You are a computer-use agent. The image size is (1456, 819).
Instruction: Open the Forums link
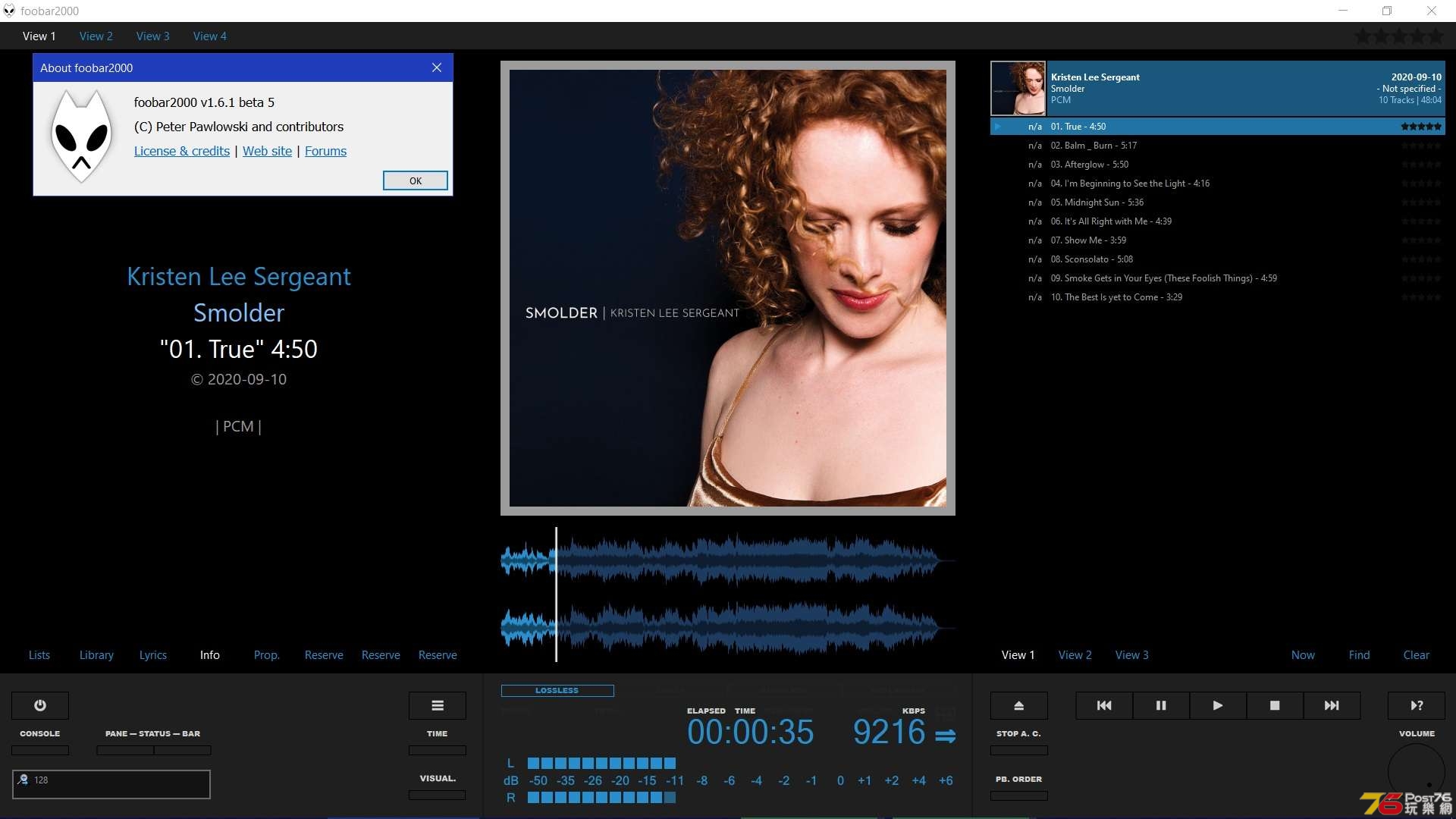[325, 151]
